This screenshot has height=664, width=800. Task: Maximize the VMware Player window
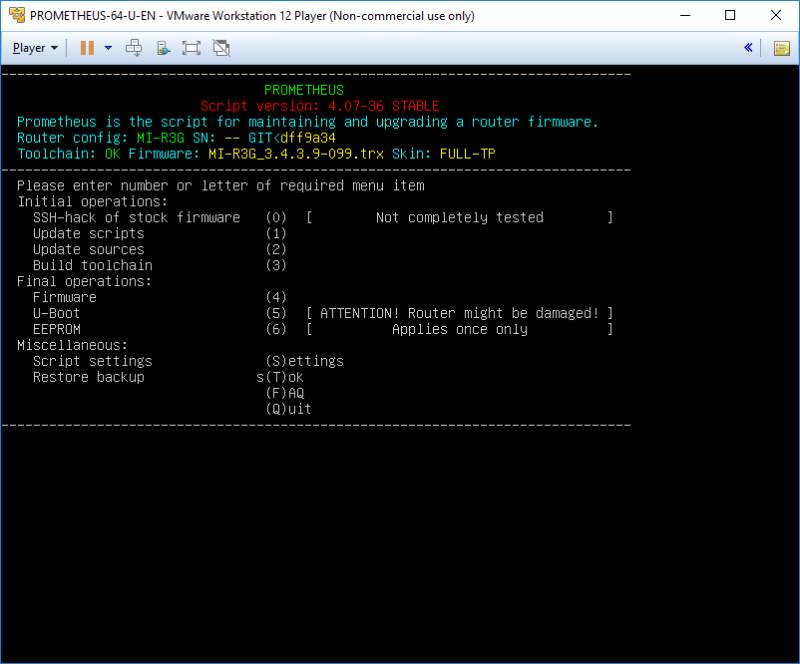pos(730,15)
